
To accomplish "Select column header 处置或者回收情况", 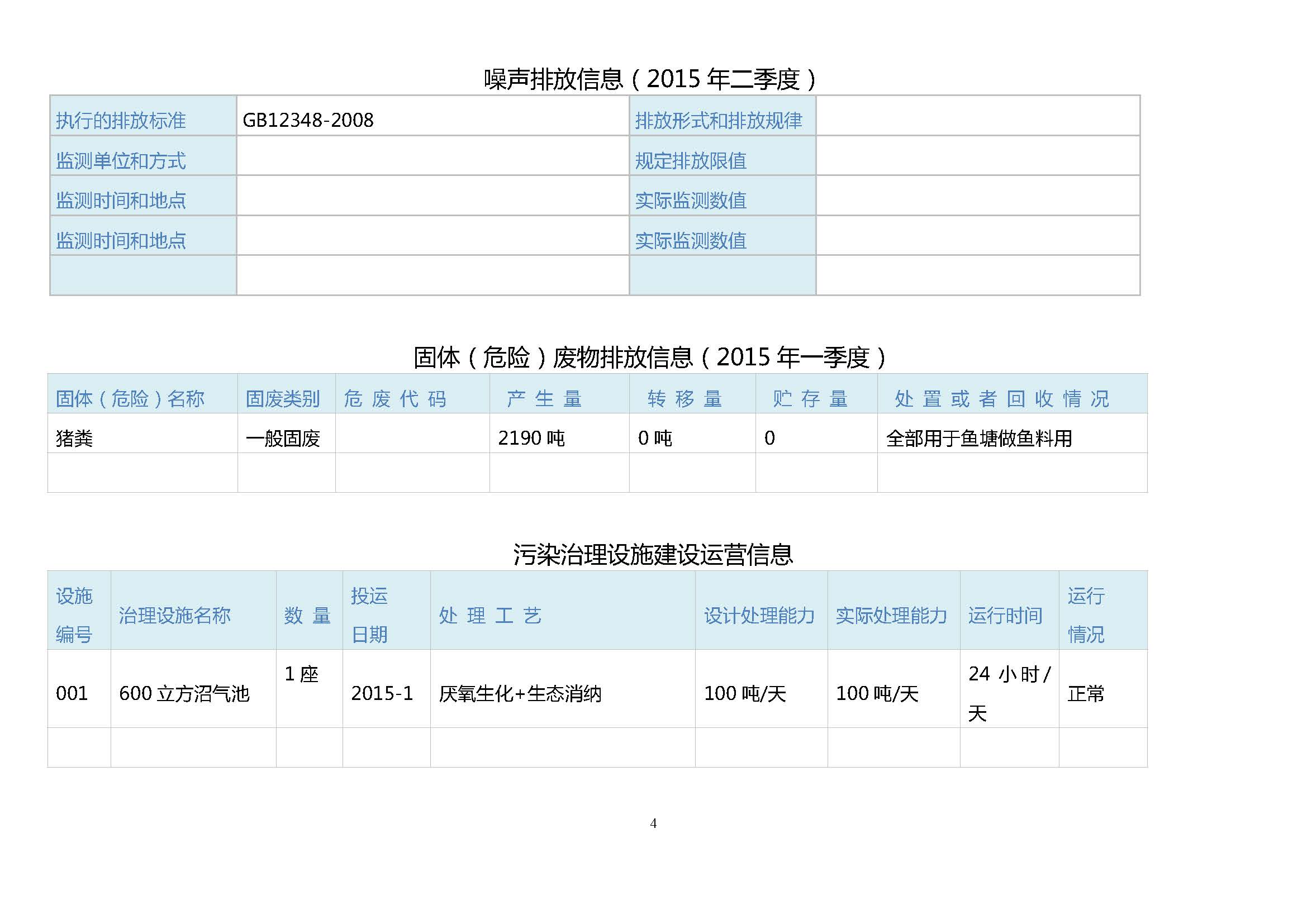I will click(1002, 398).
